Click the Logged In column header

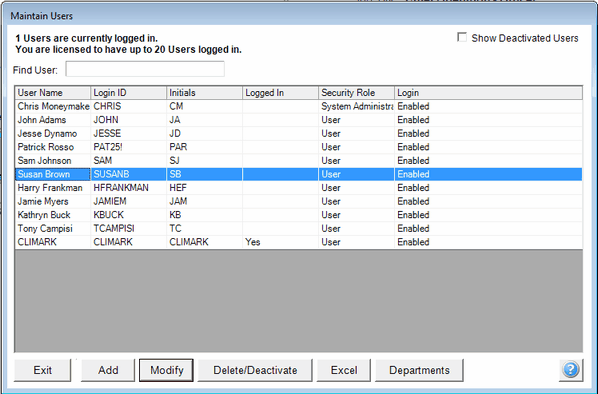[x=280, y=93]
